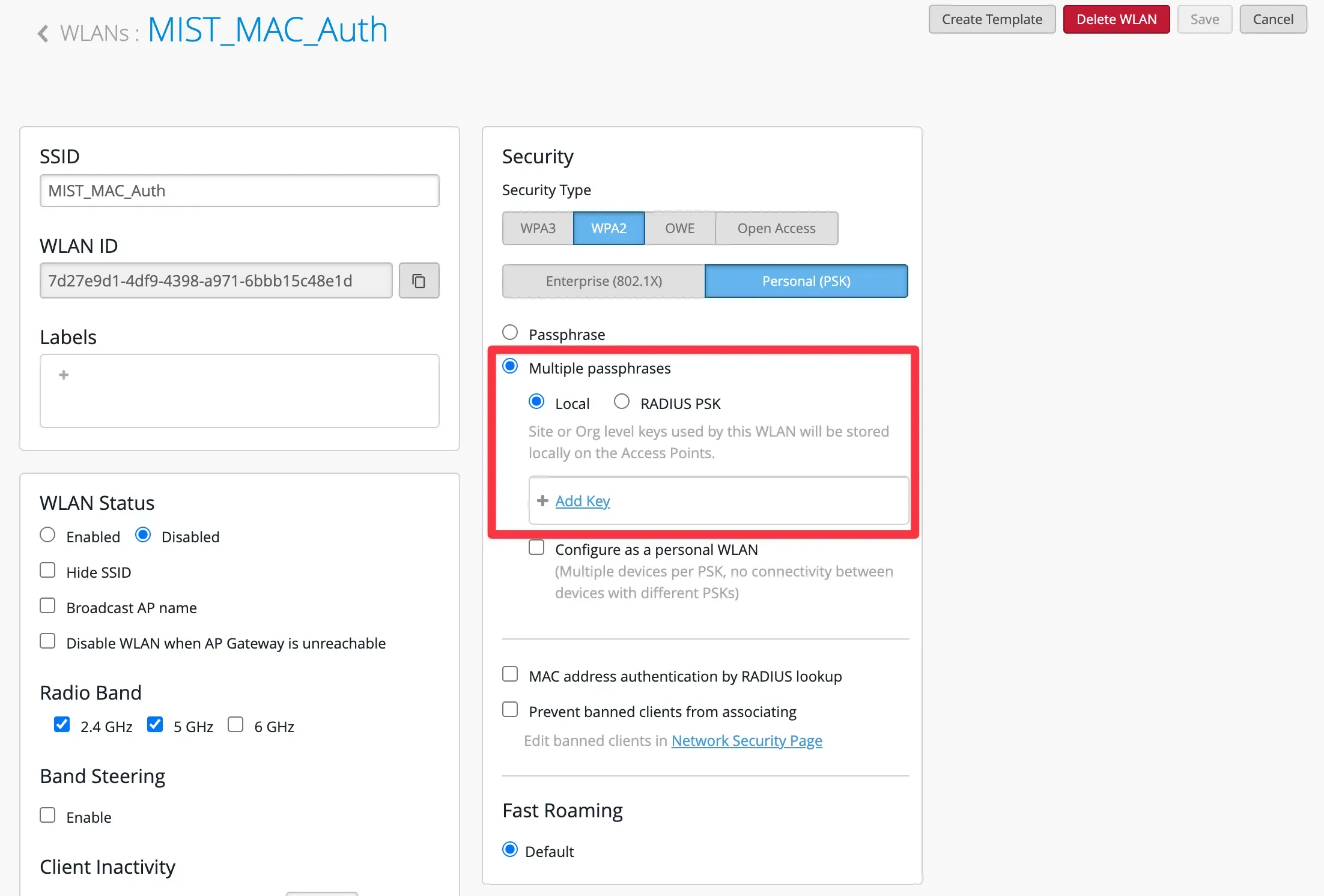Select the WPA3 security type tab
This screenshot has width=1324, height=896.
tap(538, 228)
